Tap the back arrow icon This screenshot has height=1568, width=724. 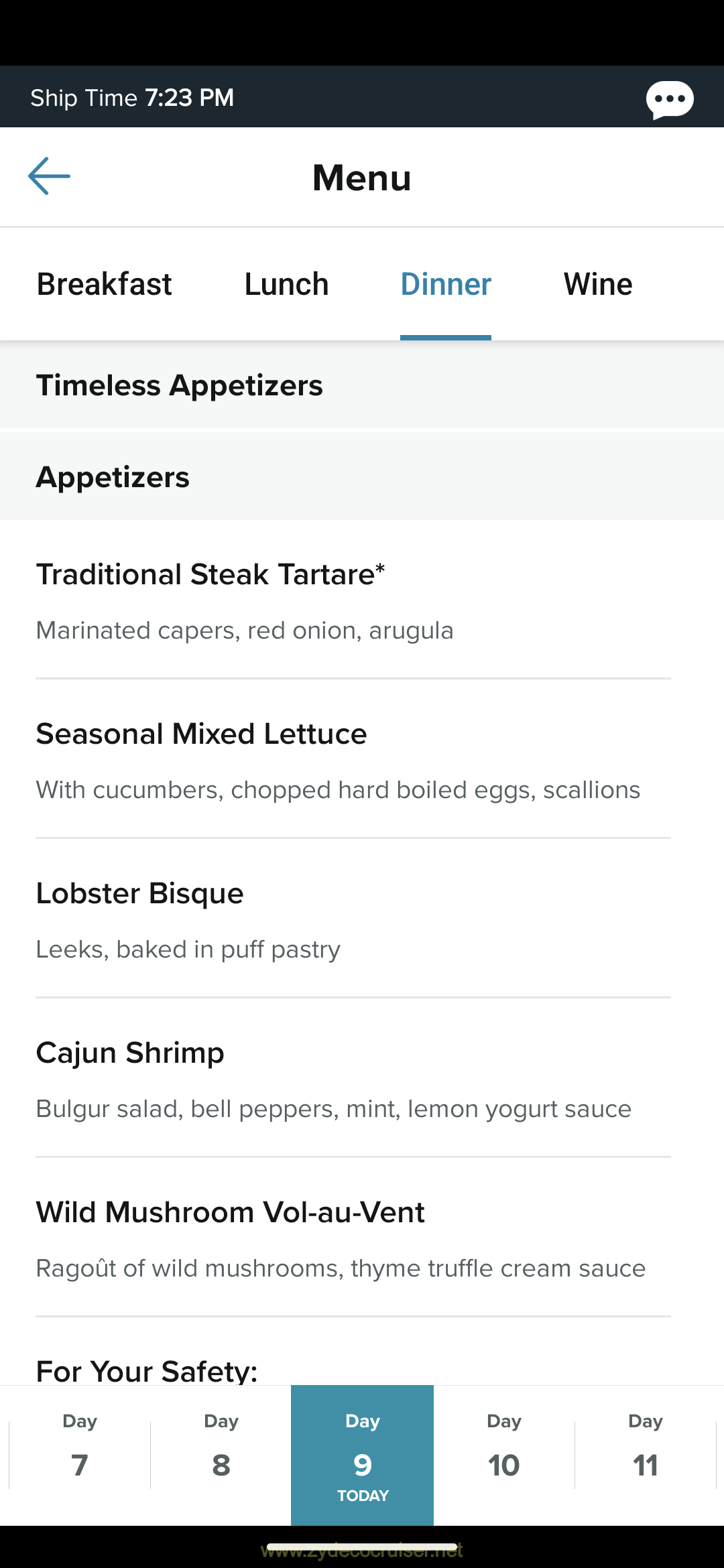coord(49,176)
